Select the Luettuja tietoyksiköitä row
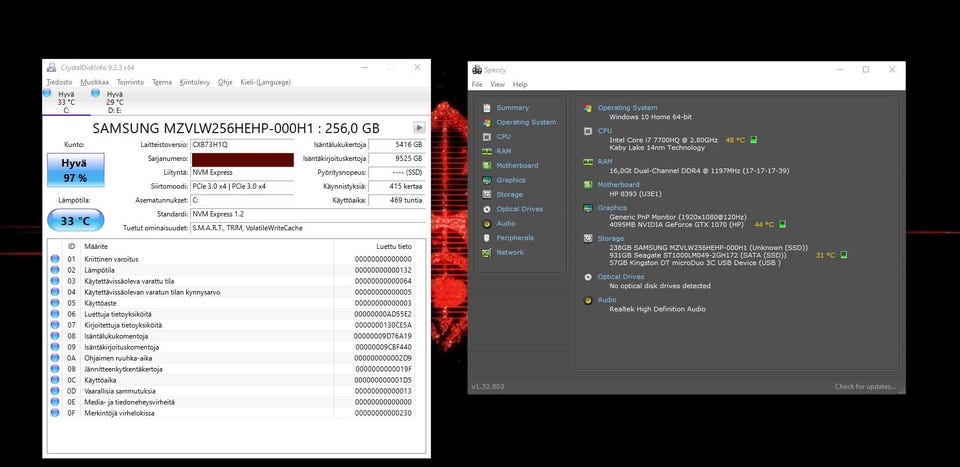This screenshot has width=960, height=467. pos(232,314)
